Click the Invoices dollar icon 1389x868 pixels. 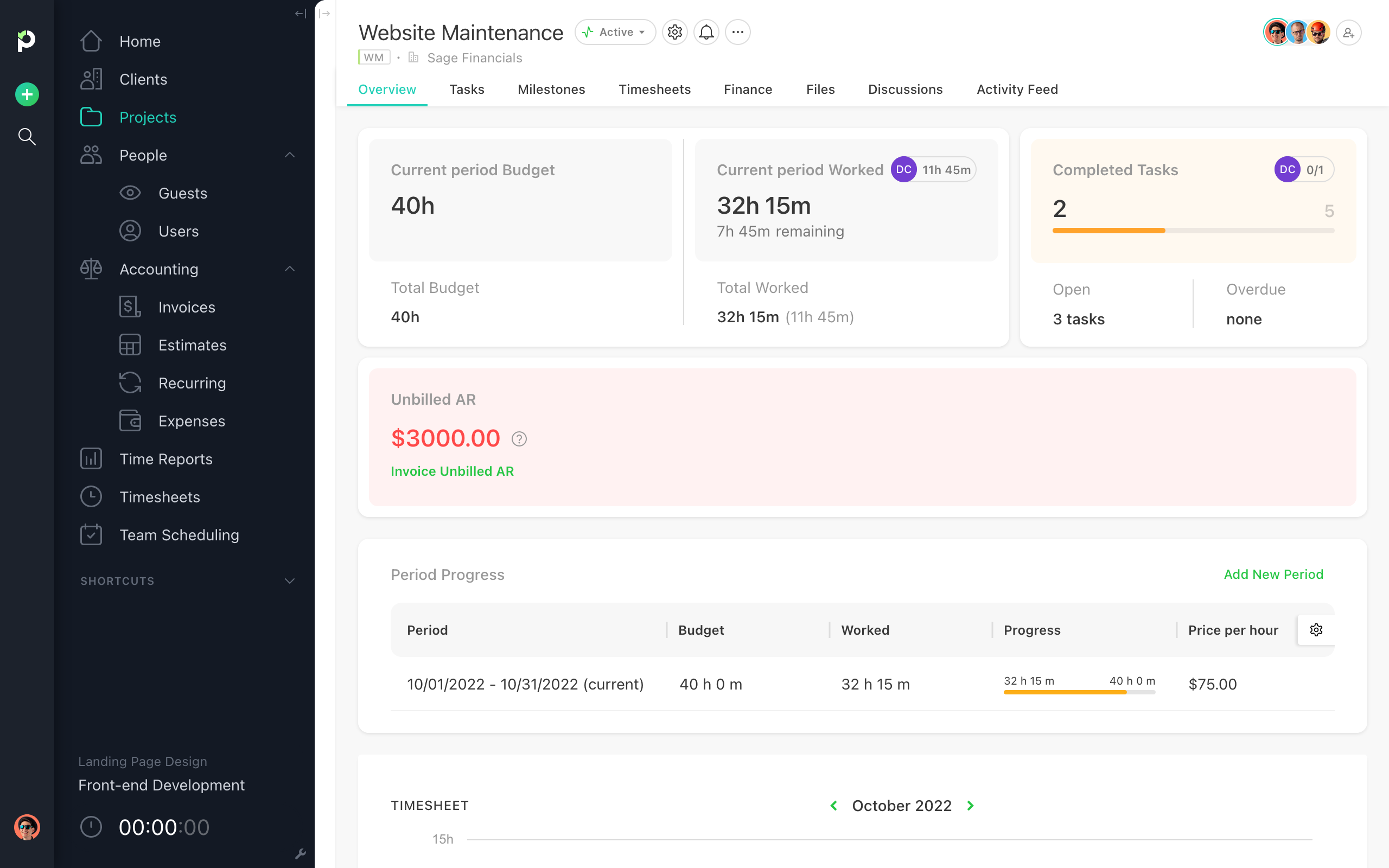pos(130,307)
